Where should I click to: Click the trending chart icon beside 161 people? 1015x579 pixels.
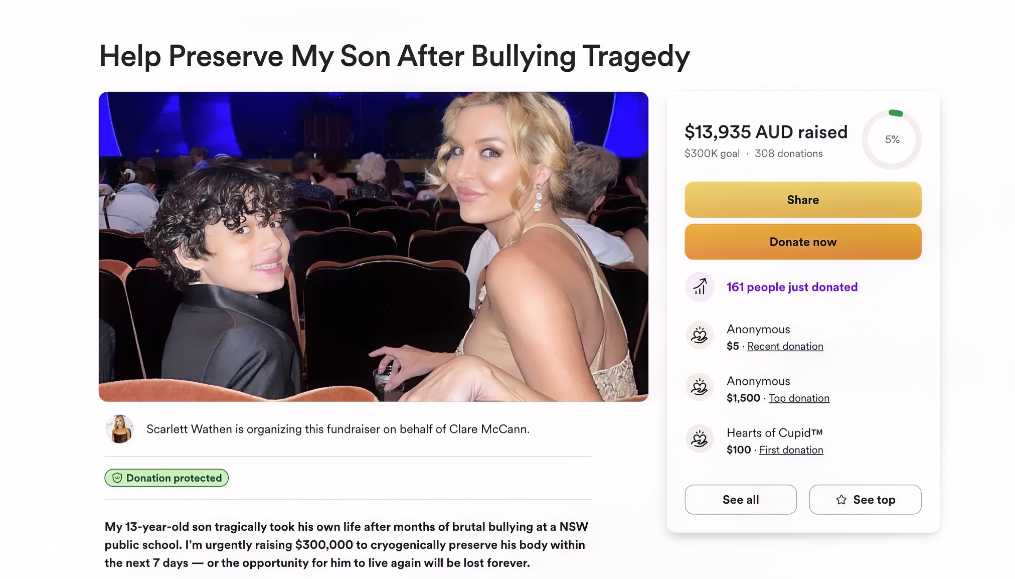(699, 287)
